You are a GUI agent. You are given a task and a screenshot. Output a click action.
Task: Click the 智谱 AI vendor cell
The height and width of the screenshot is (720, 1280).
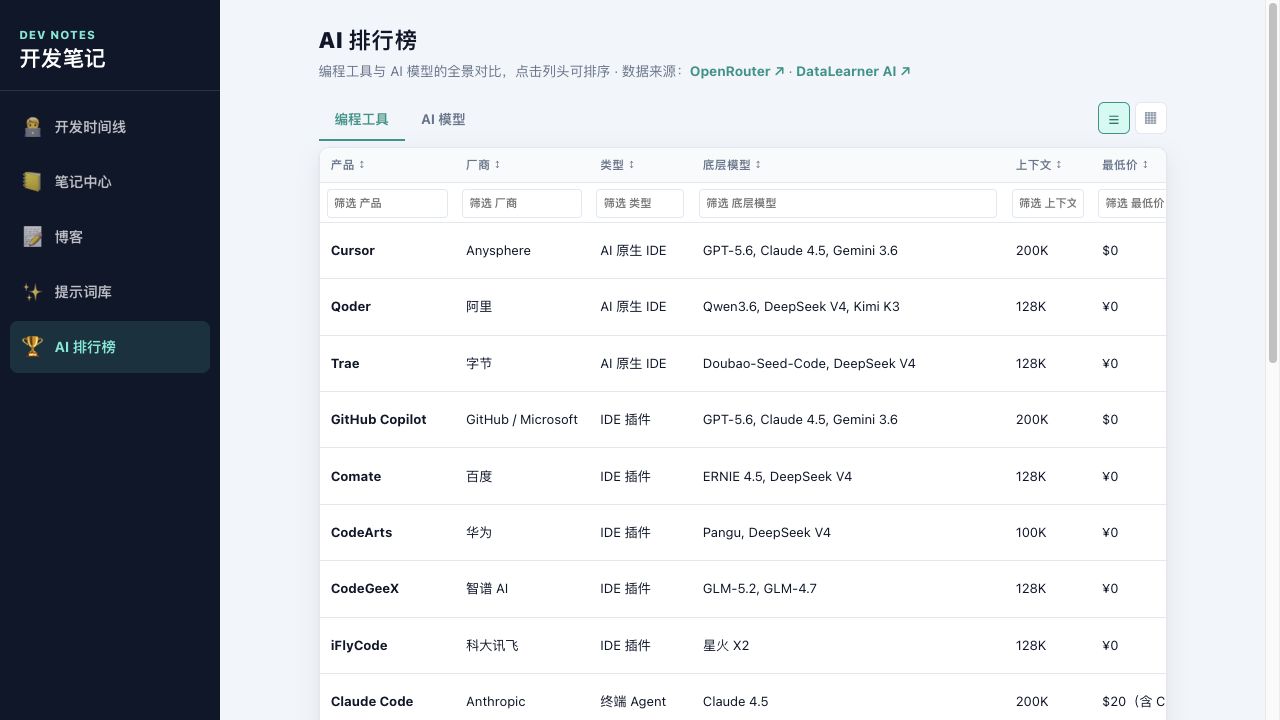(x=487, y=589)
